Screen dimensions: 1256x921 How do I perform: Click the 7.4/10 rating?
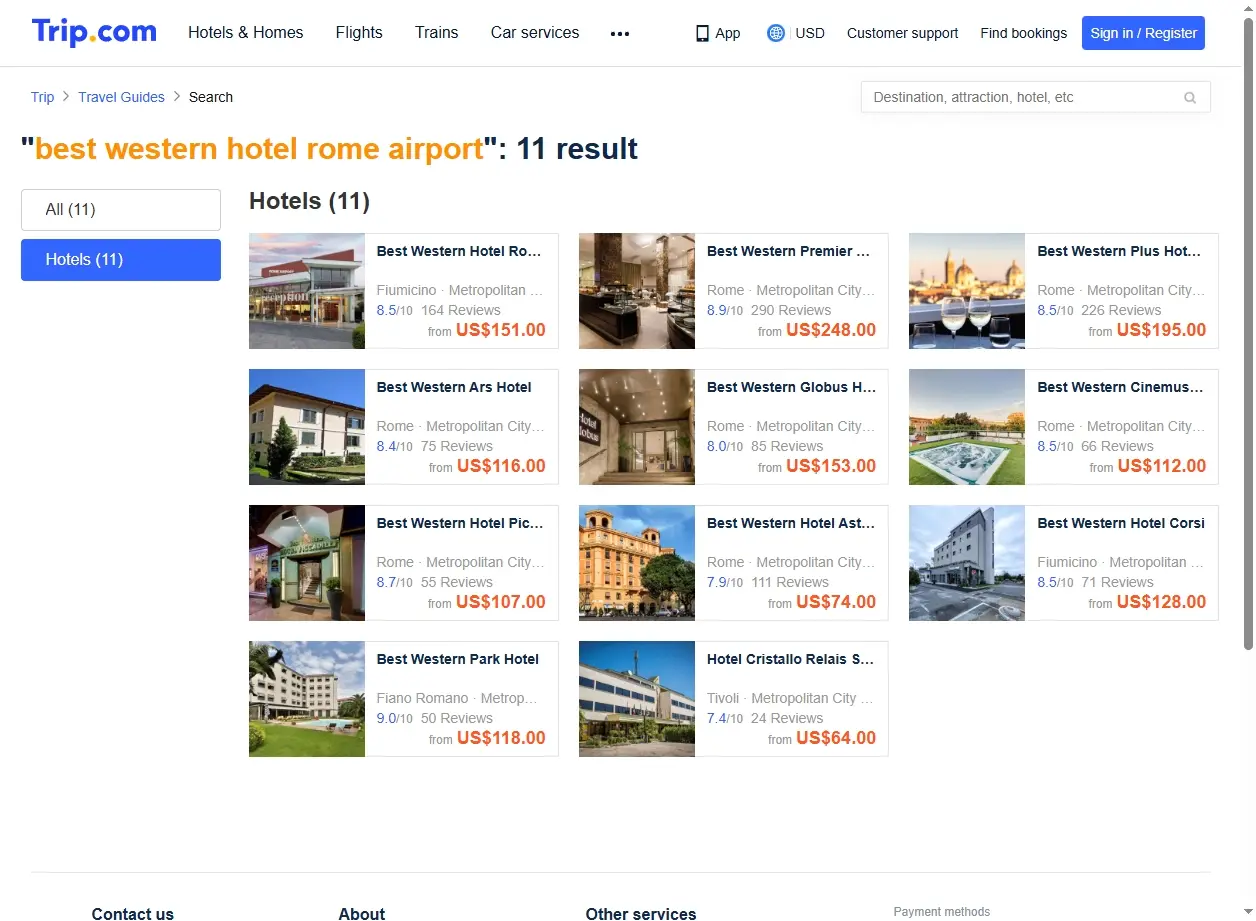[725, 718]
